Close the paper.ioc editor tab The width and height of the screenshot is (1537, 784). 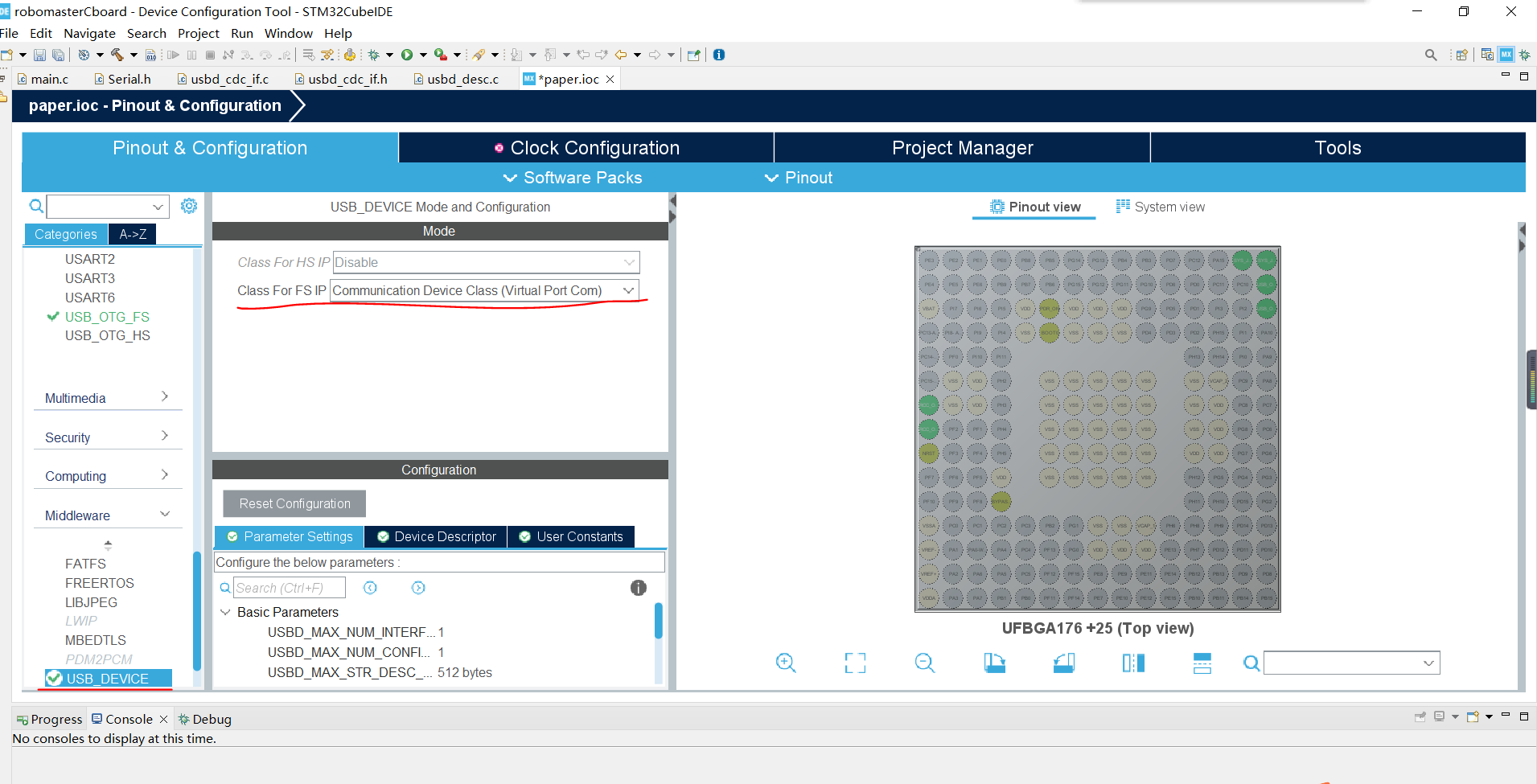[x=610, y=79]
